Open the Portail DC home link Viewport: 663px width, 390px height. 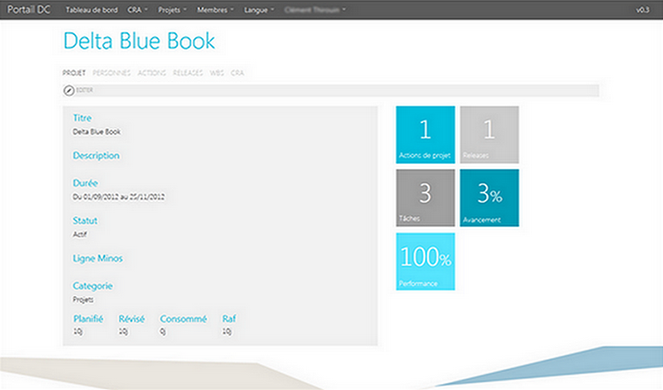29,9
